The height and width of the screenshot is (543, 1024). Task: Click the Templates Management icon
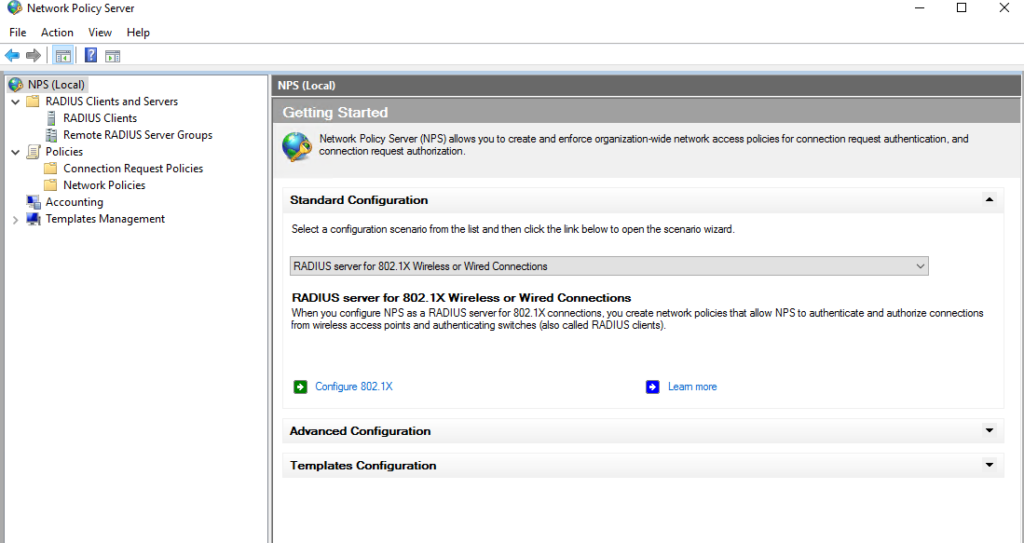pos(33,219)
